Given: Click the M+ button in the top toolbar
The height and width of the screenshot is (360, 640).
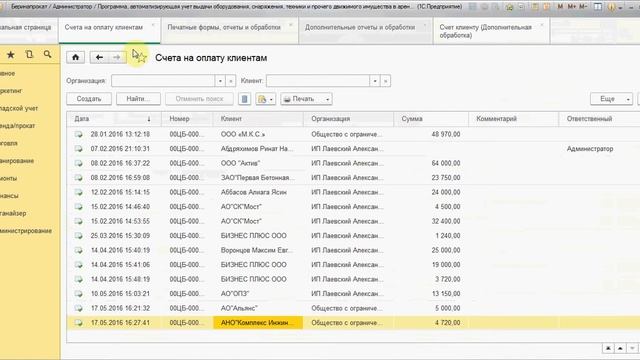Looking at the screenshot, I should pyautogui.click(x=572, y=7).
